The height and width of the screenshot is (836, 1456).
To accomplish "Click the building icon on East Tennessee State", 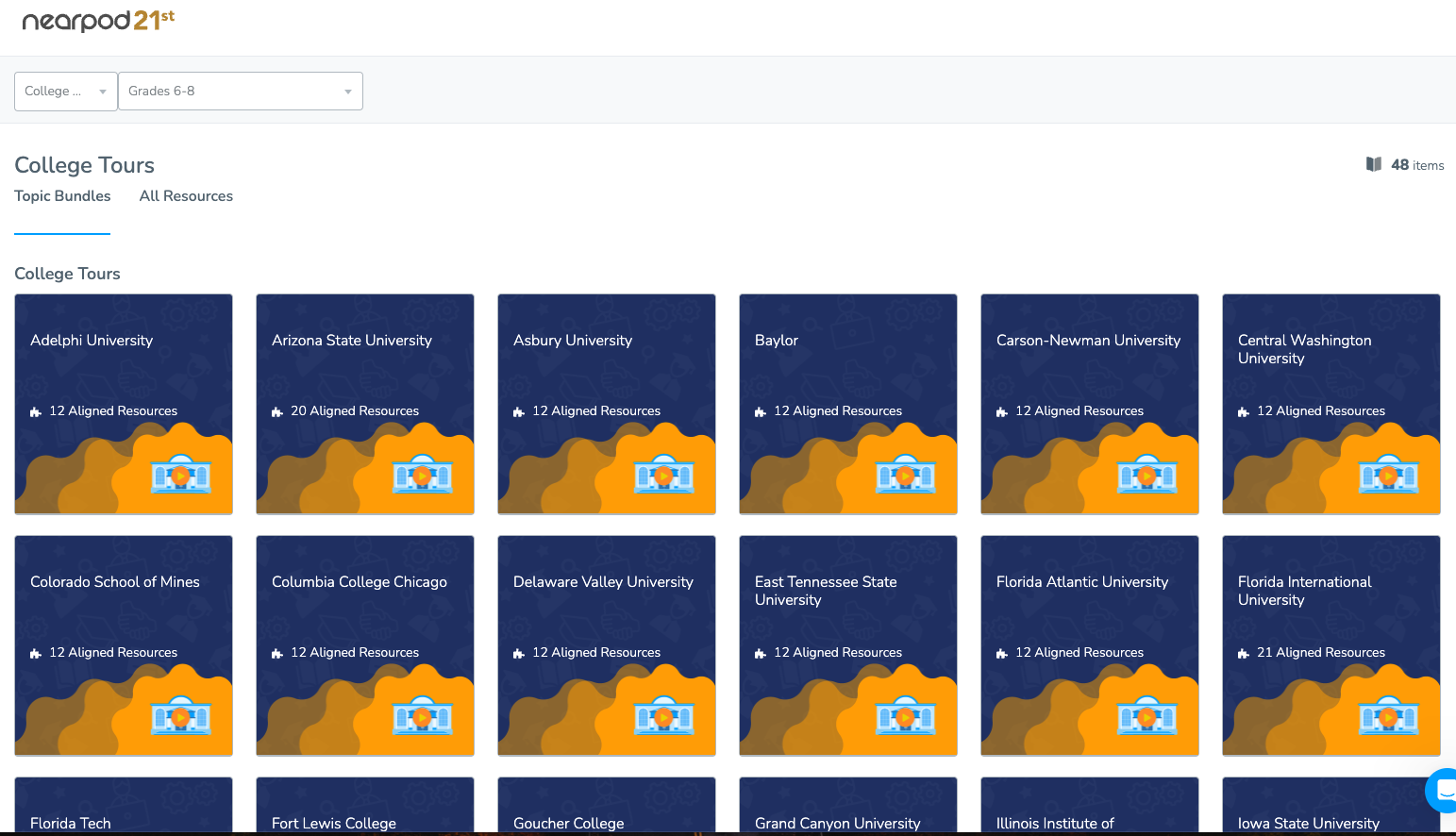I will pyautogui.click(x=906, y=716).
